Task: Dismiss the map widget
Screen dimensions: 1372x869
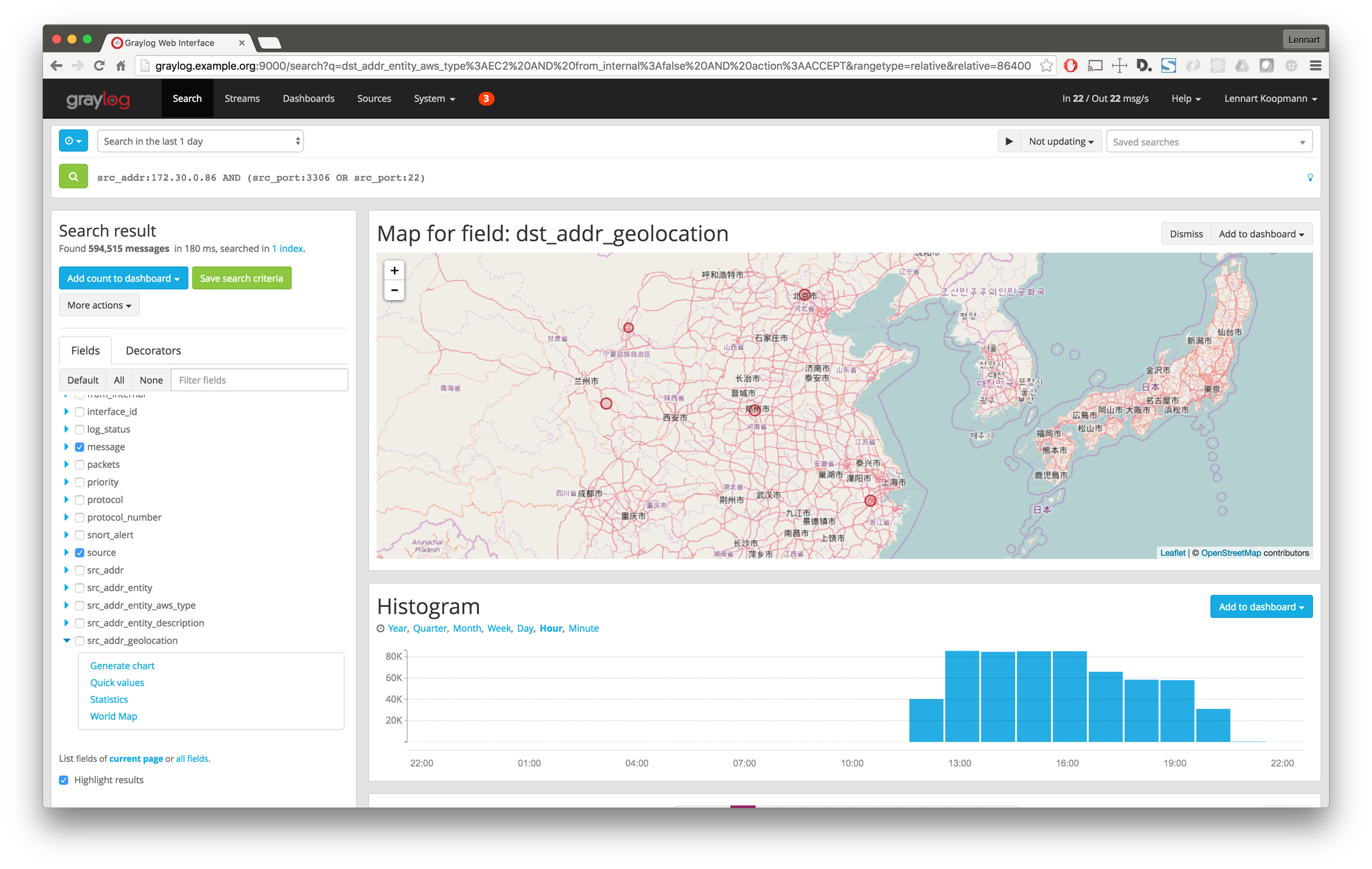Action: click(x=1186, y=234)
